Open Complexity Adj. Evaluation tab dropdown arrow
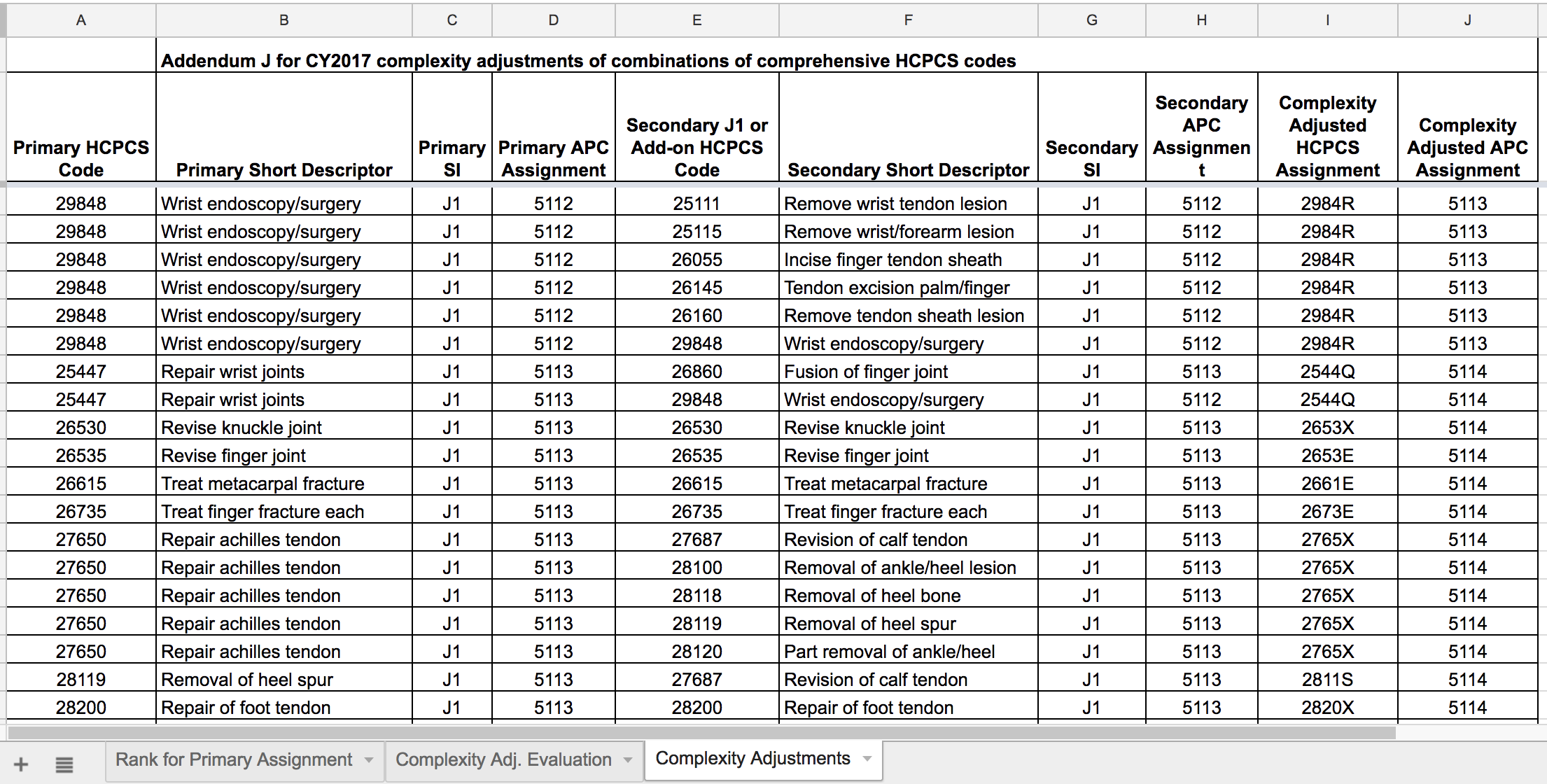 tap(628, 760)
